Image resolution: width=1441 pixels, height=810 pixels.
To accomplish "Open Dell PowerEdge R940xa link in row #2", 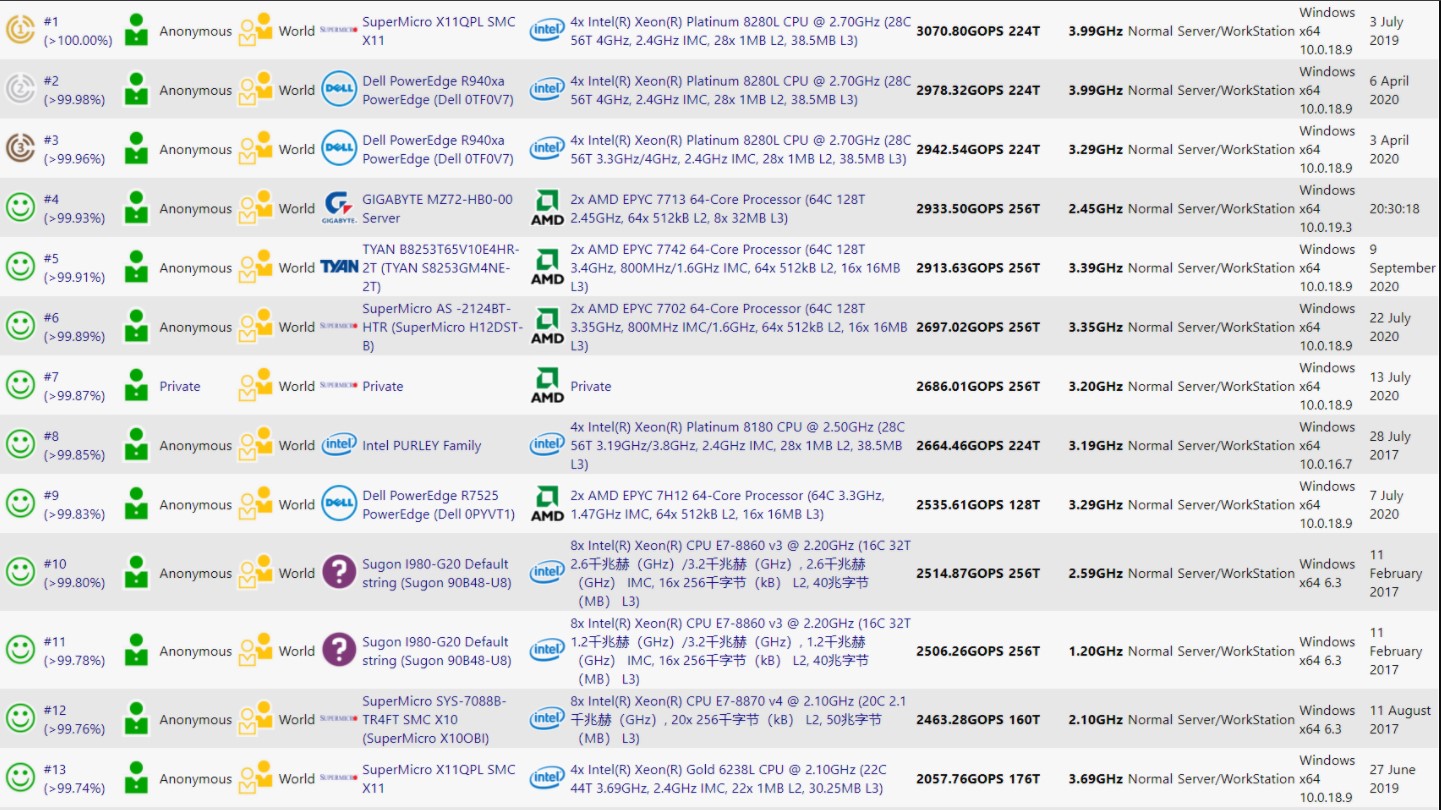I will pyautogui.click(x=437, y=90).
